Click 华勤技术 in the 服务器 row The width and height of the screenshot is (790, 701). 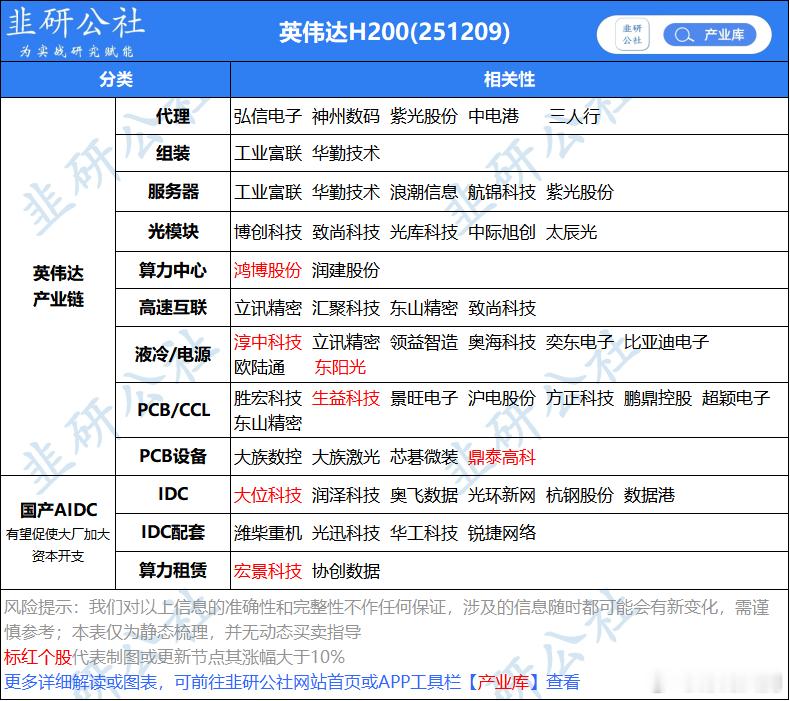346,192
